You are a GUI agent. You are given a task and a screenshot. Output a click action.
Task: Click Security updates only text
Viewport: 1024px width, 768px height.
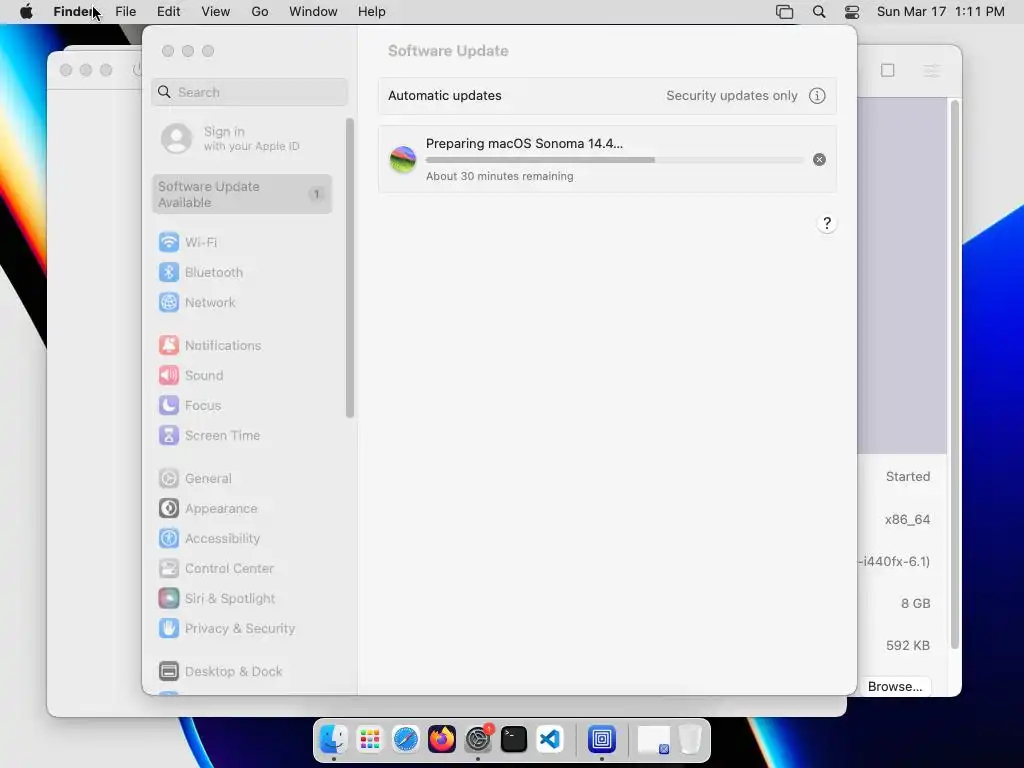(731, 96)
